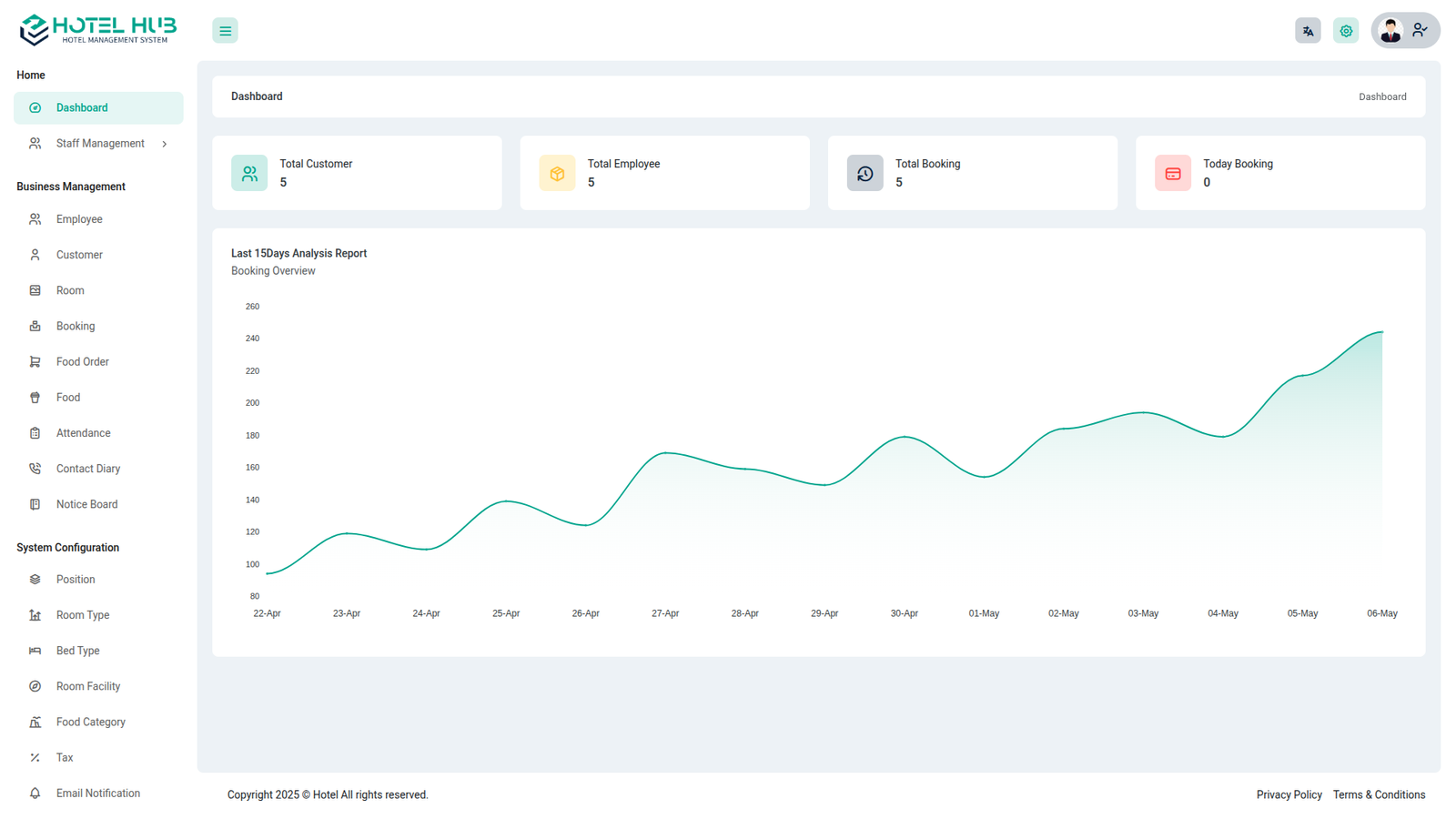
Task: Click the Total Booking history icon
Action: pos(864,173)
